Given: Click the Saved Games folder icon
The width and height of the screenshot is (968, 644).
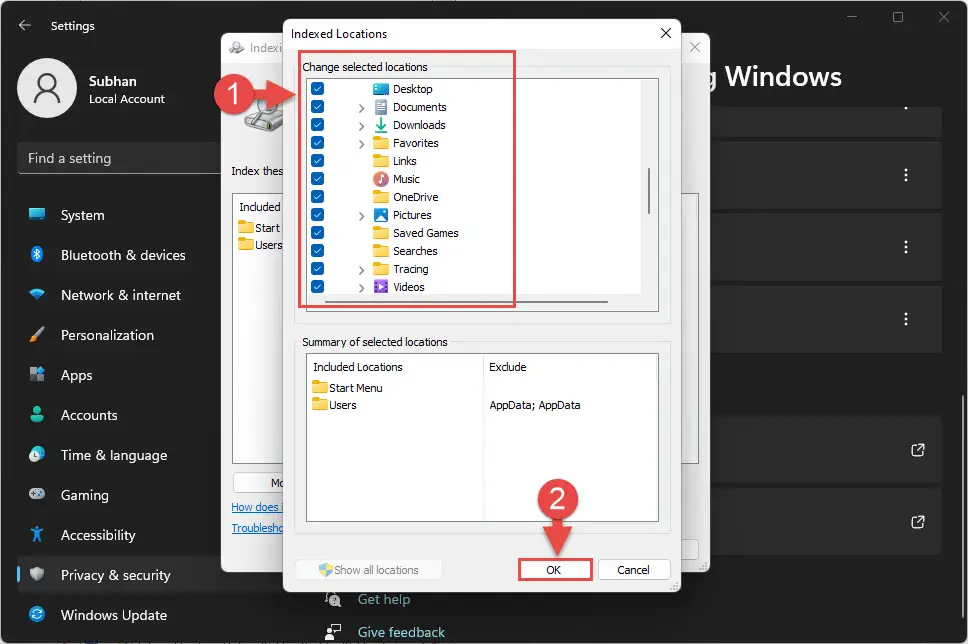Looking at the screenshot, I should click(x=381, y=233).
